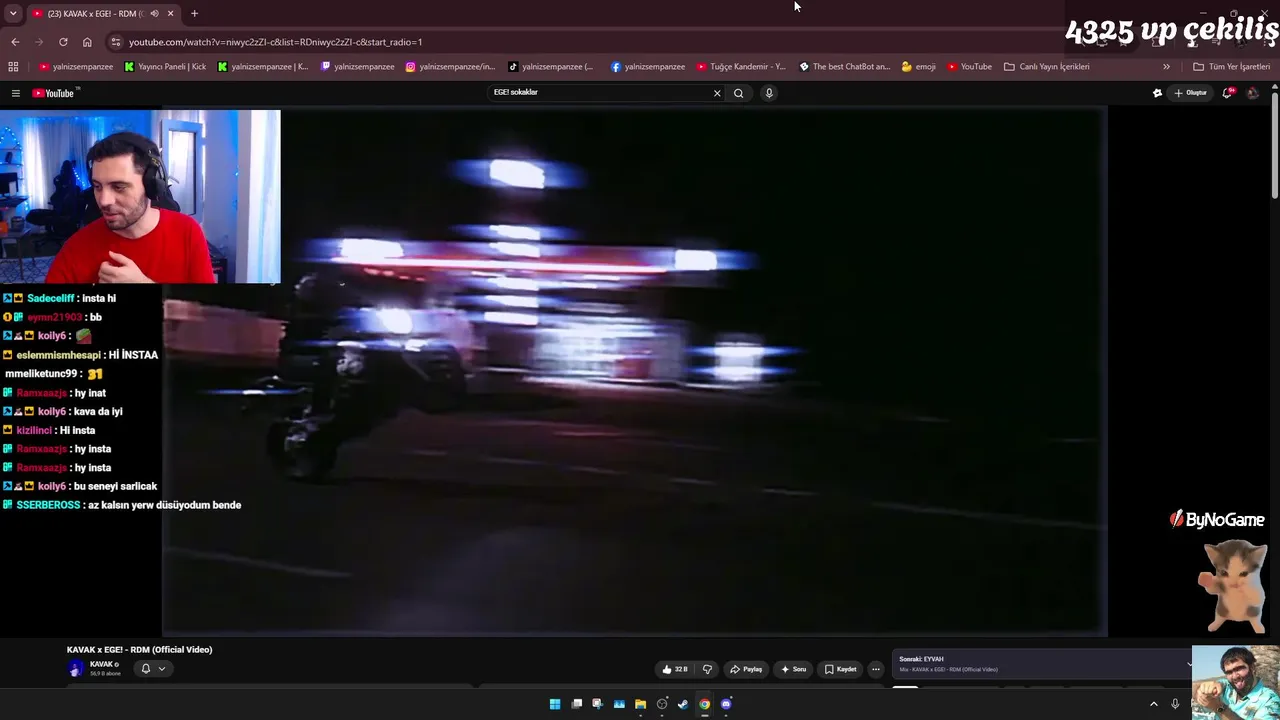Click the video title KAVAK x EGE! - RDM
The height and width of the screenshot is (720, 1280).
139,650
